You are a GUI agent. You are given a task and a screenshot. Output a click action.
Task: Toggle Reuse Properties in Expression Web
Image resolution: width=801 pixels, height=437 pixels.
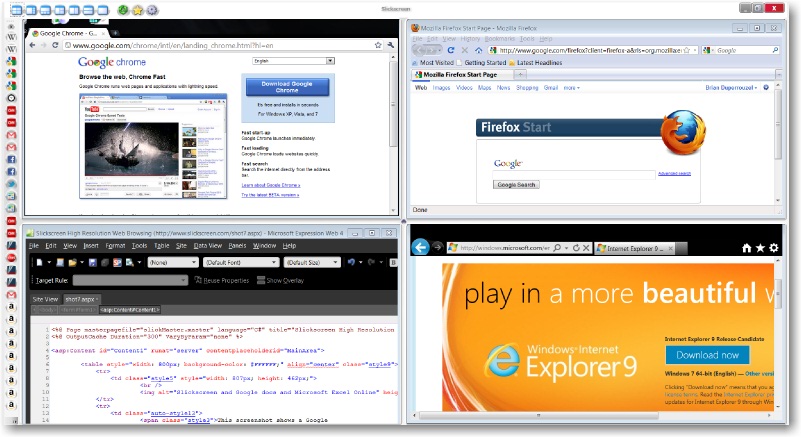pyautogui.click(x=222, y=280)
